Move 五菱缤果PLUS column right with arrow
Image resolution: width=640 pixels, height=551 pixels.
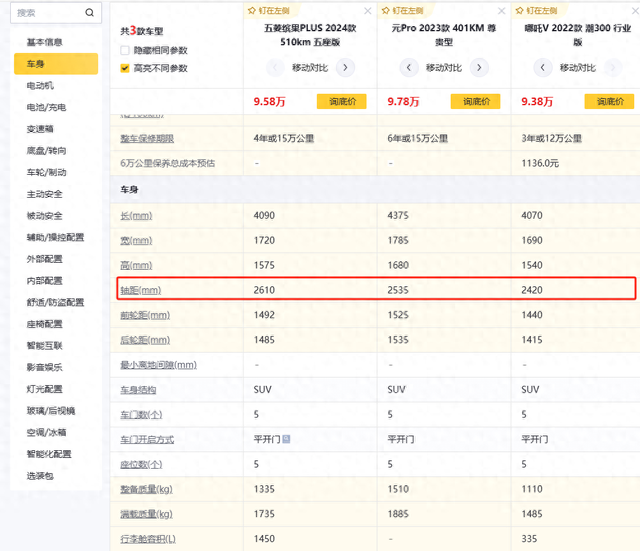click(x=345, y=68)
